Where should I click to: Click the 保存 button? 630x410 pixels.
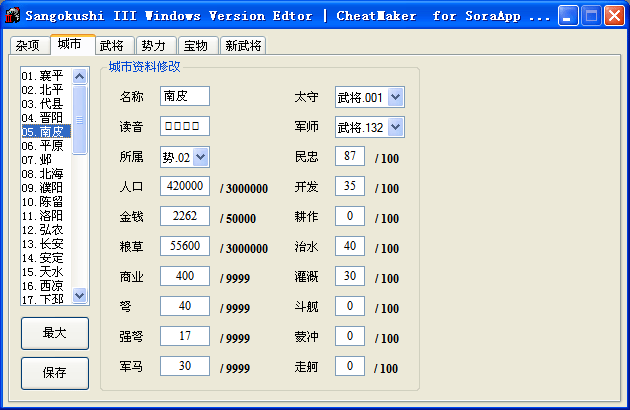pos(54,373)
